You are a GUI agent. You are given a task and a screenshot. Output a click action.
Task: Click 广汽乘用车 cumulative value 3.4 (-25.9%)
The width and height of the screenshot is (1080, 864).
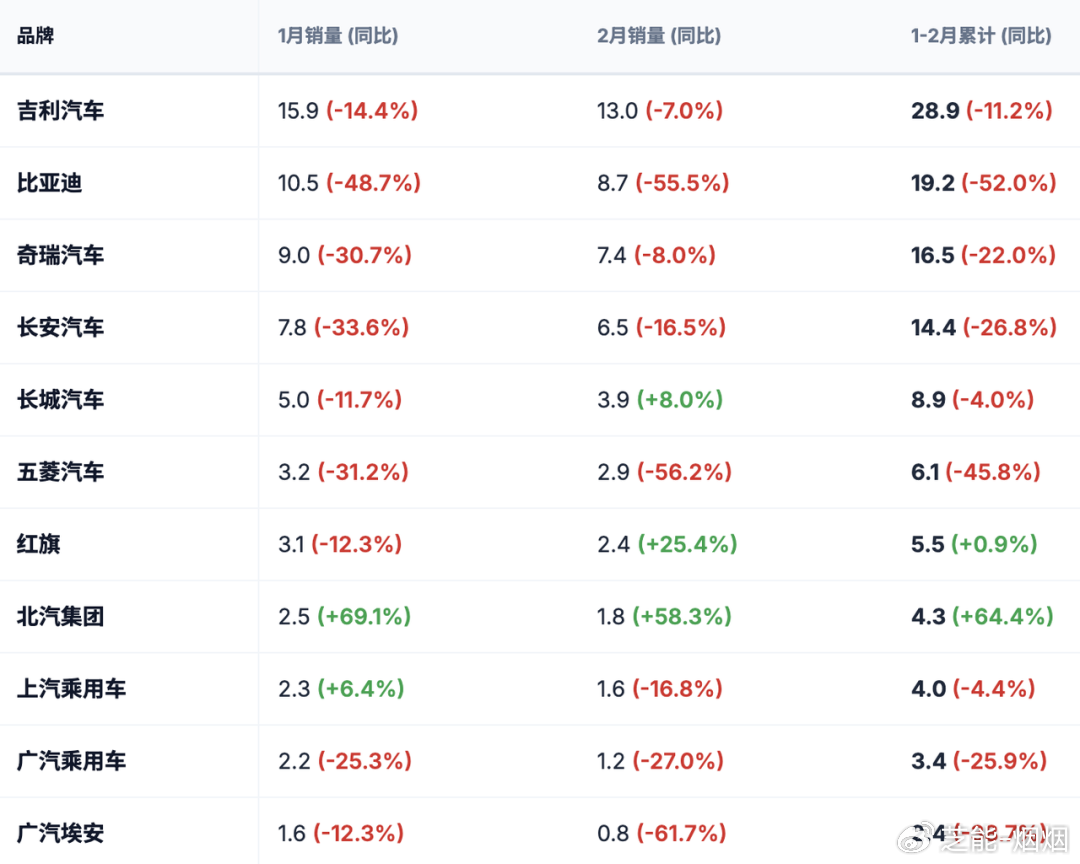pyautogui.click(x=979, y=761)
